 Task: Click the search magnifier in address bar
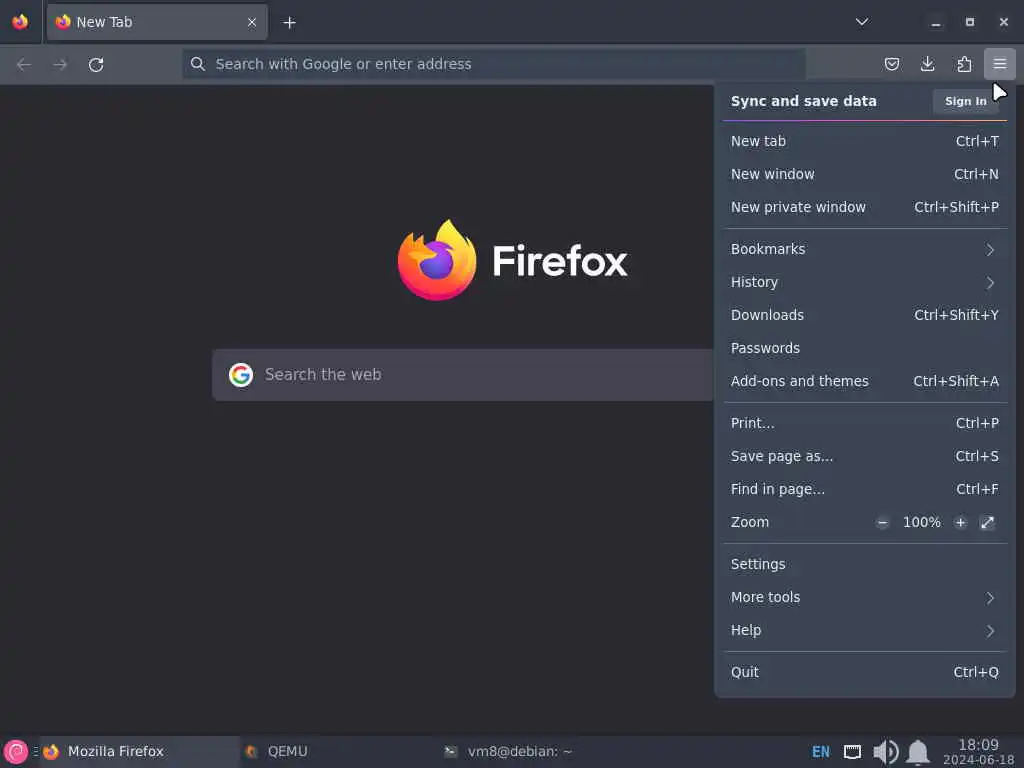point(197,64)
